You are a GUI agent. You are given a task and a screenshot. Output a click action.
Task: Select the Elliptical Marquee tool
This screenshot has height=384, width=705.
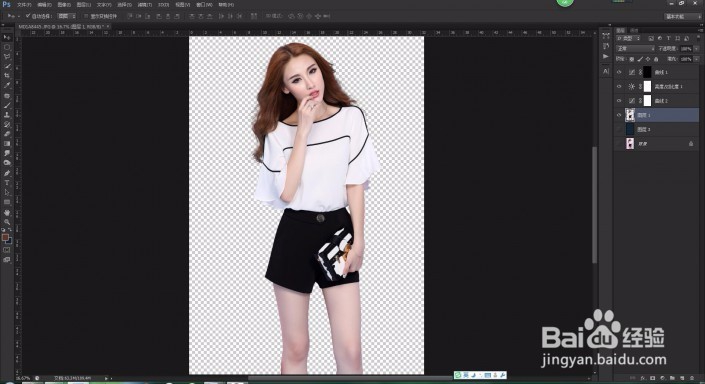pos(7,47)
